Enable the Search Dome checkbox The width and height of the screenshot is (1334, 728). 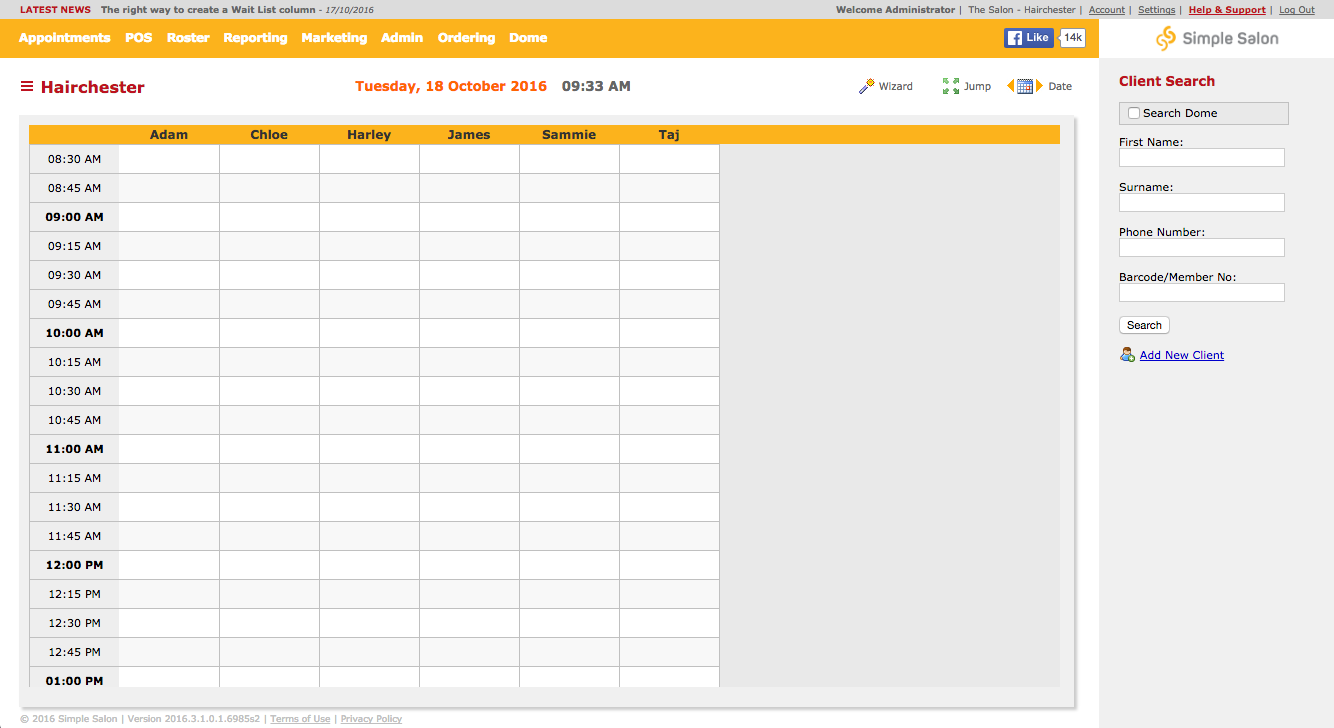pos(1134,113)
